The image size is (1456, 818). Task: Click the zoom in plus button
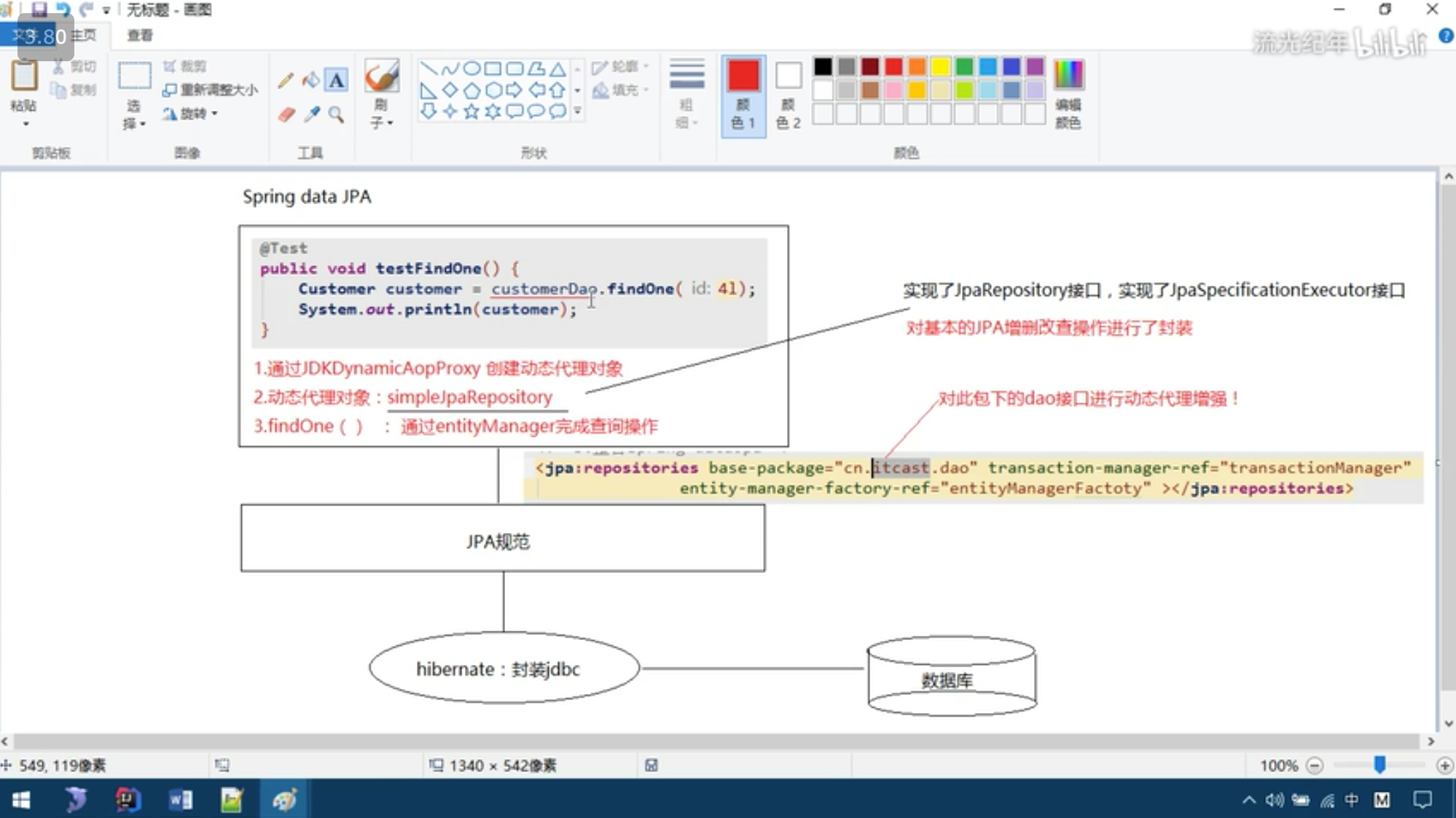[x=1444, y=766]
